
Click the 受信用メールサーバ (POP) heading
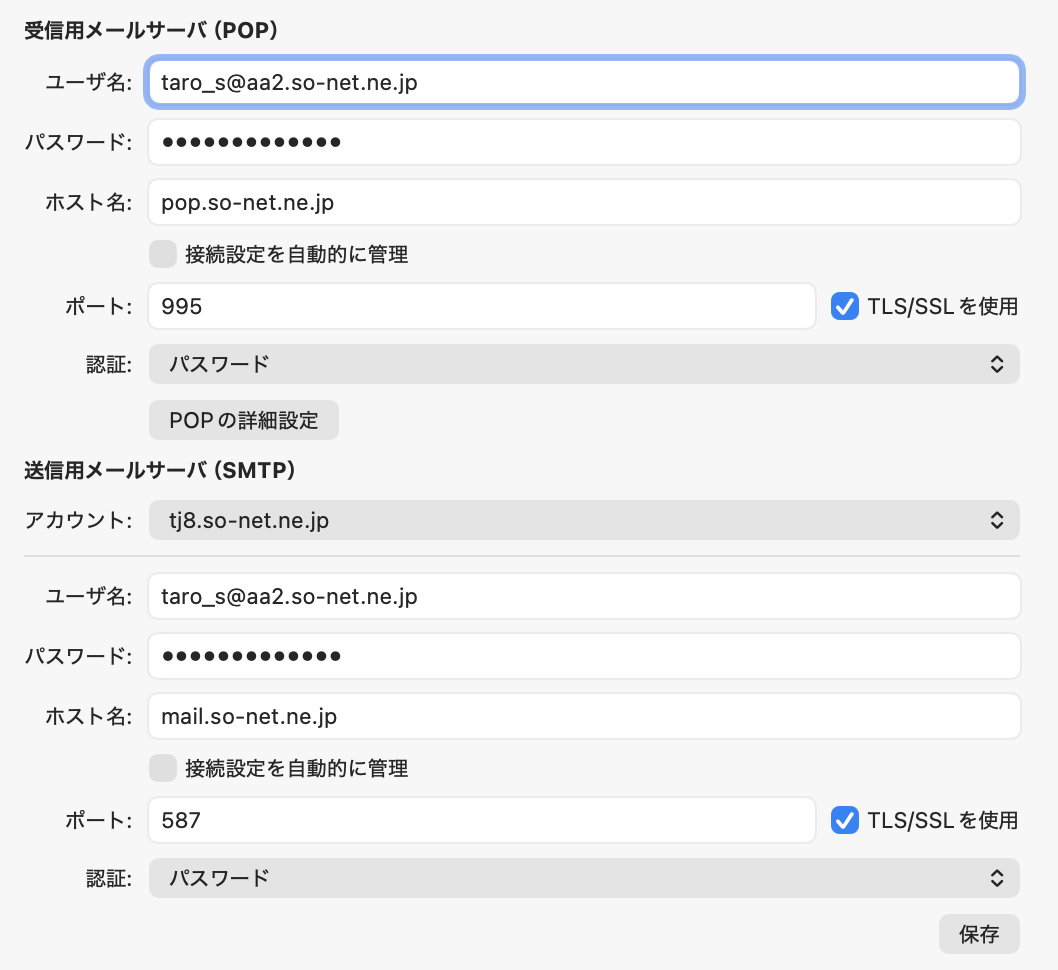click(x=151, y=30)
